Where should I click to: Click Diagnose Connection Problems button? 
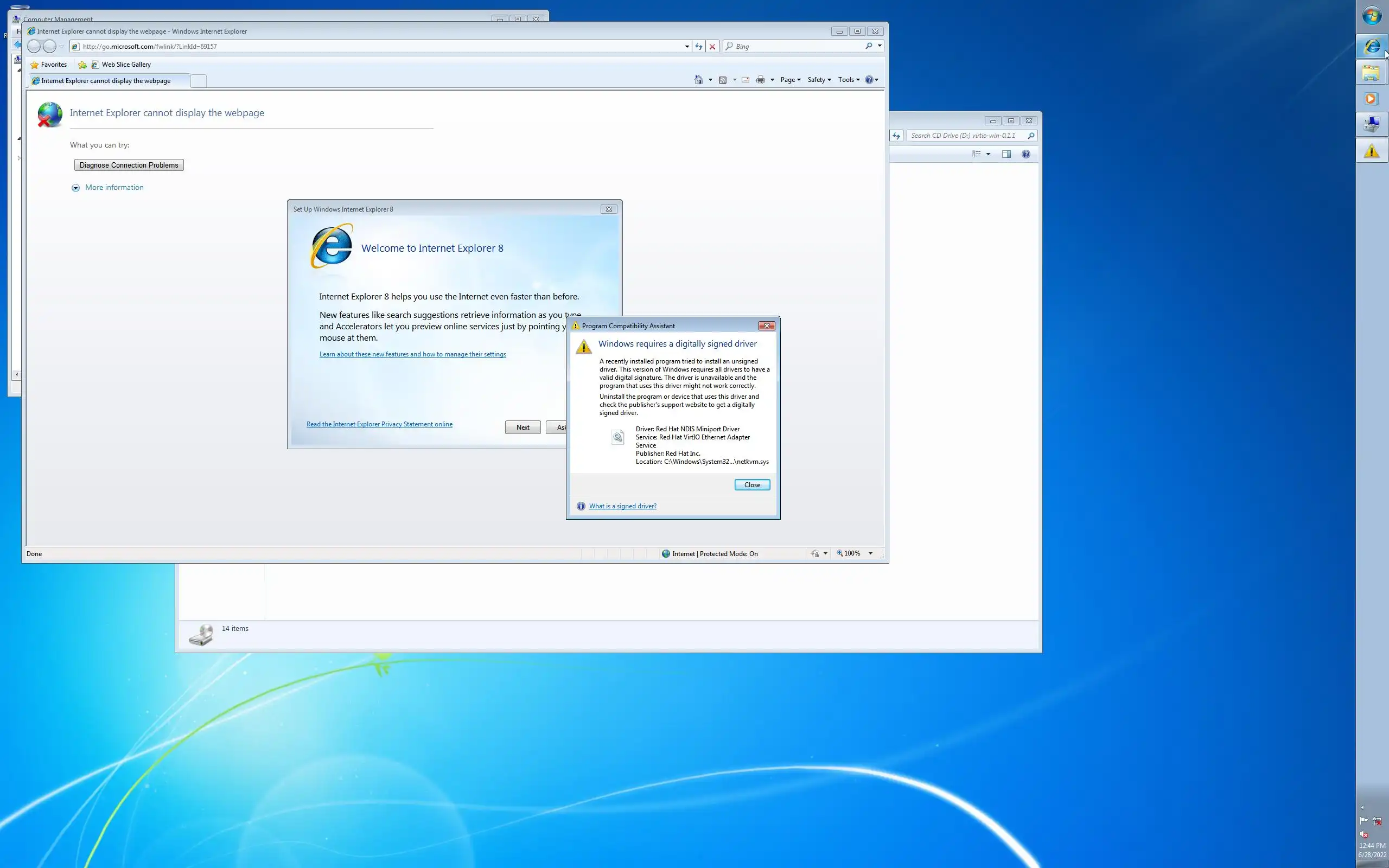click(129, 165)
